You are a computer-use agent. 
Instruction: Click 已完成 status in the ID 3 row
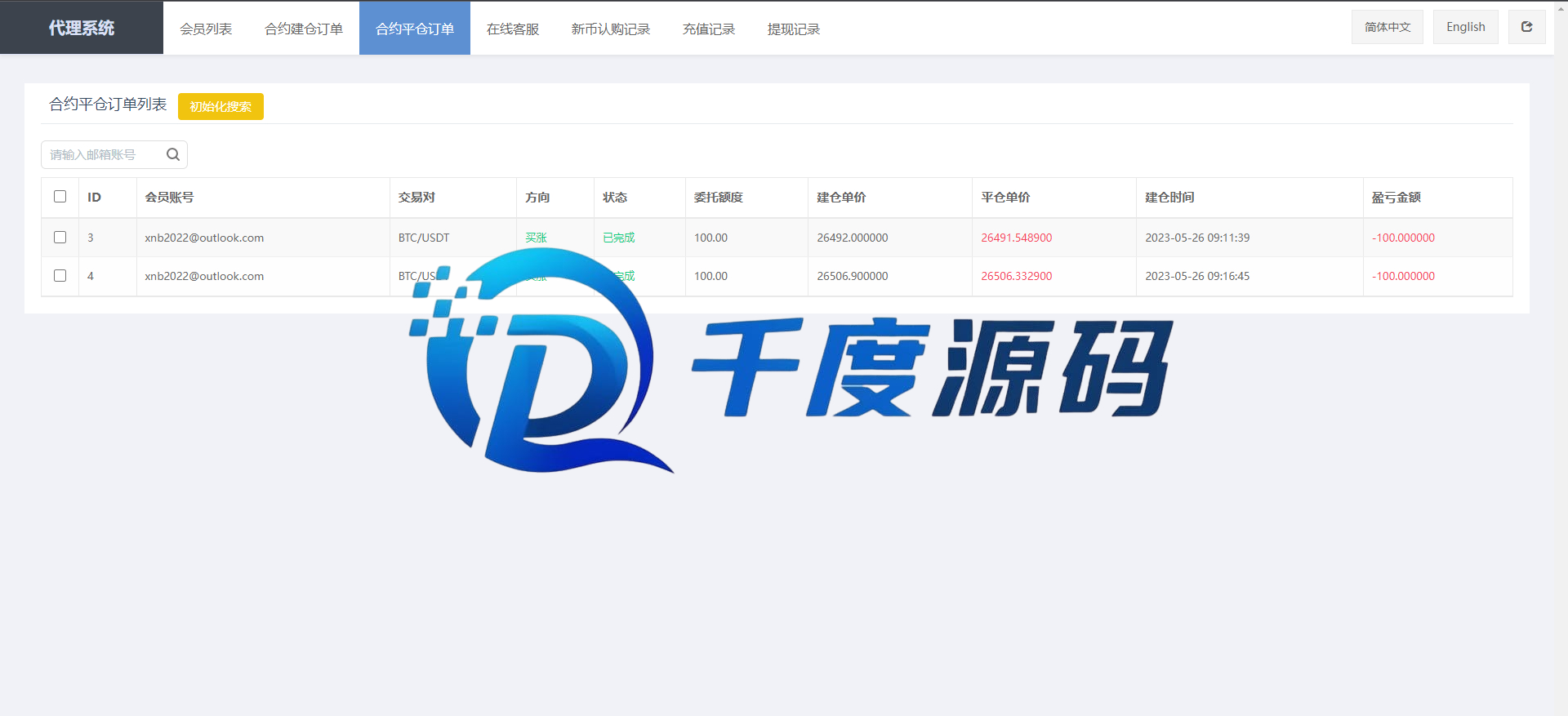tap(619, 238)
